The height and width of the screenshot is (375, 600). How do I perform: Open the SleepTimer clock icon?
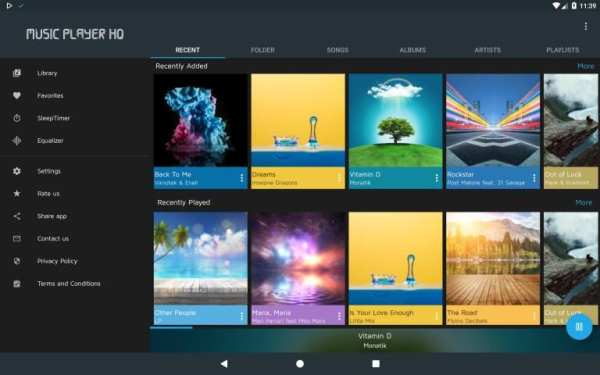17,118
